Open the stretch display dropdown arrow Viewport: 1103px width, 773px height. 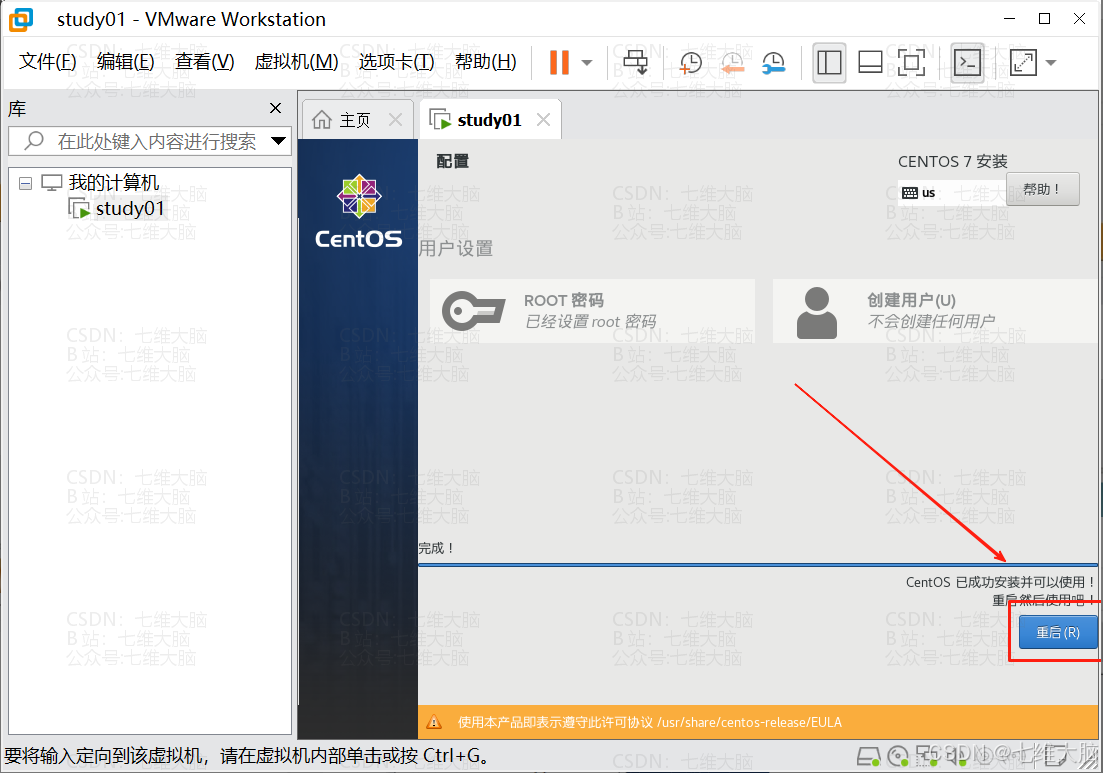point(1051,63)
